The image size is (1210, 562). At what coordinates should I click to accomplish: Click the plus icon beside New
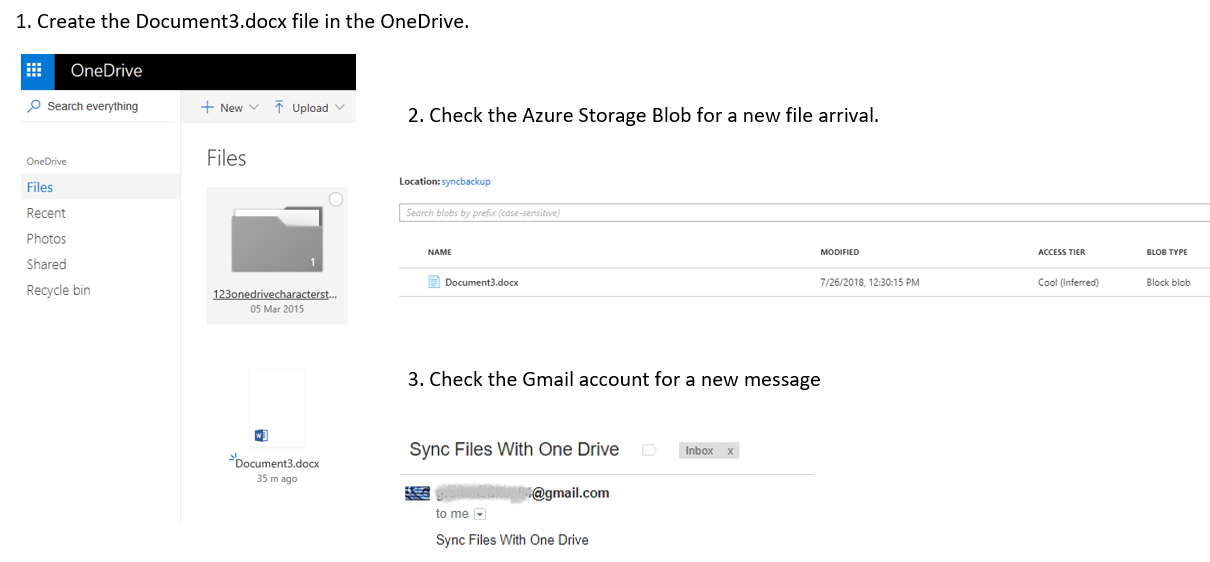[207, 107]
